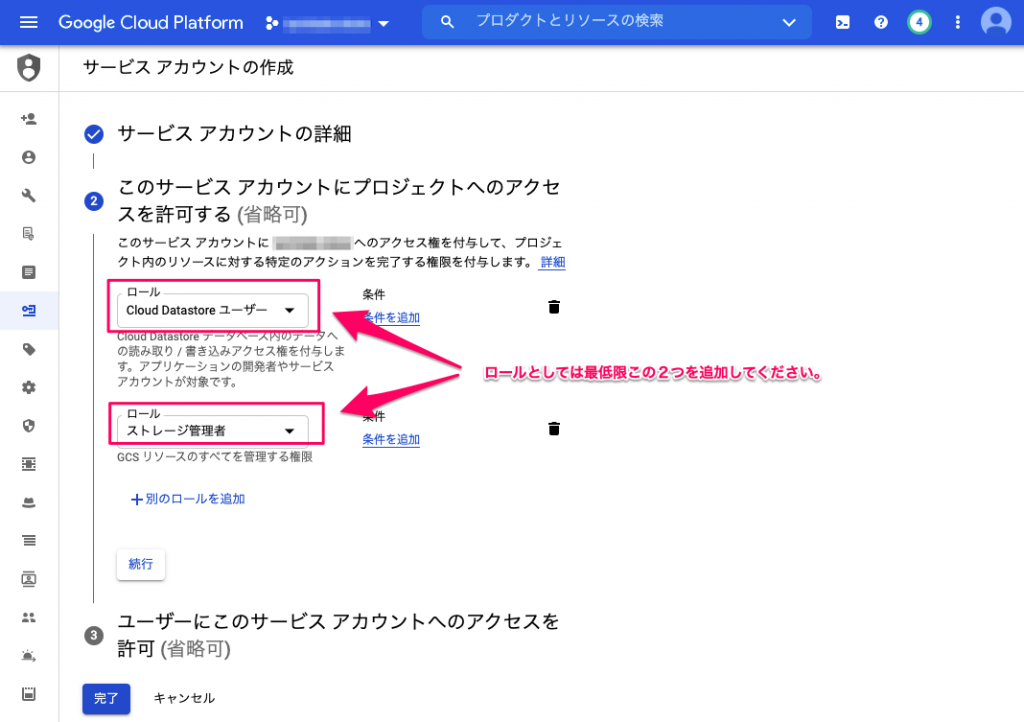Open IAM page via add-person sidebar icon
1024x722 pixels.
tap(29, 119)
